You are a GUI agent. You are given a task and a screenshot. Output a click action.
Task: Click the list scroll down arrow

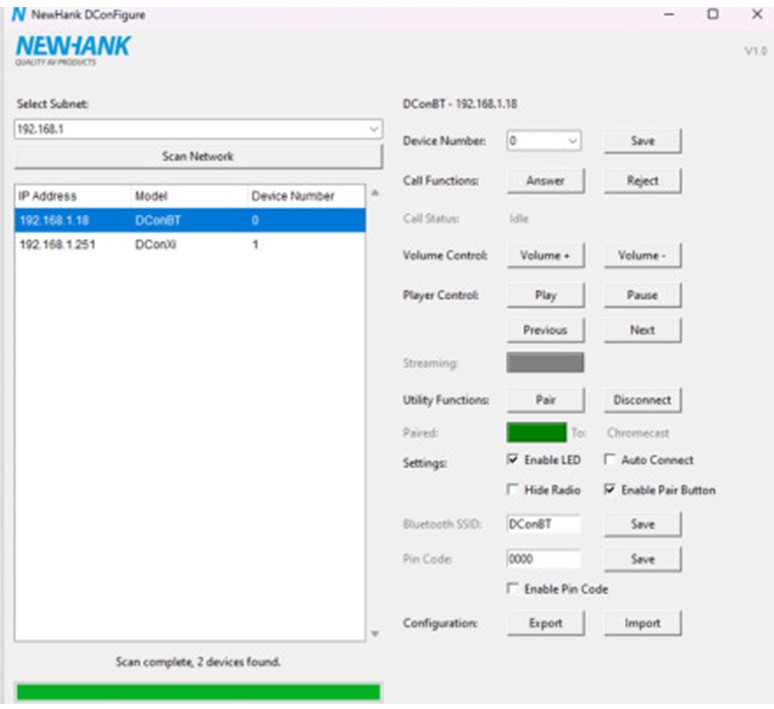tap(375, 634)
